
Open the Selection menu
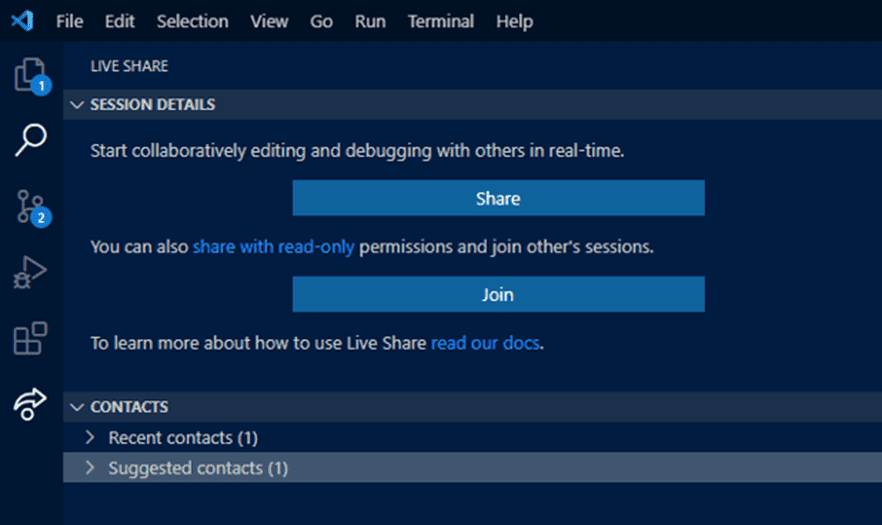tap(192, 21)
